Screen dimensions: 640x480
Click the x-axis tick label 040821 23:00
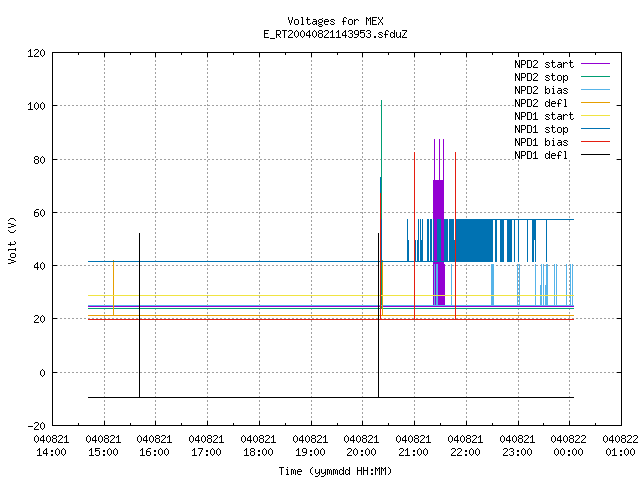coord(517,446)
